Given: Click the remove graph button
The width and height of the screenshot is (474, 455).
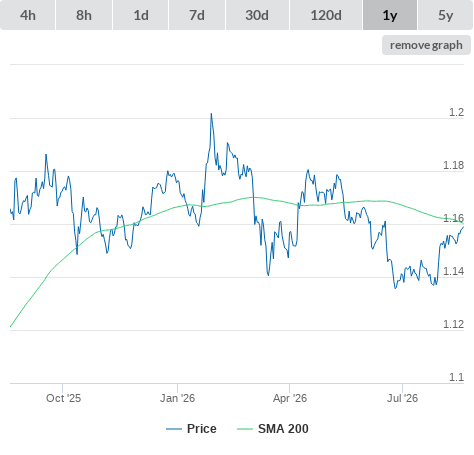Looking at the screenshot, I should 426,45.
